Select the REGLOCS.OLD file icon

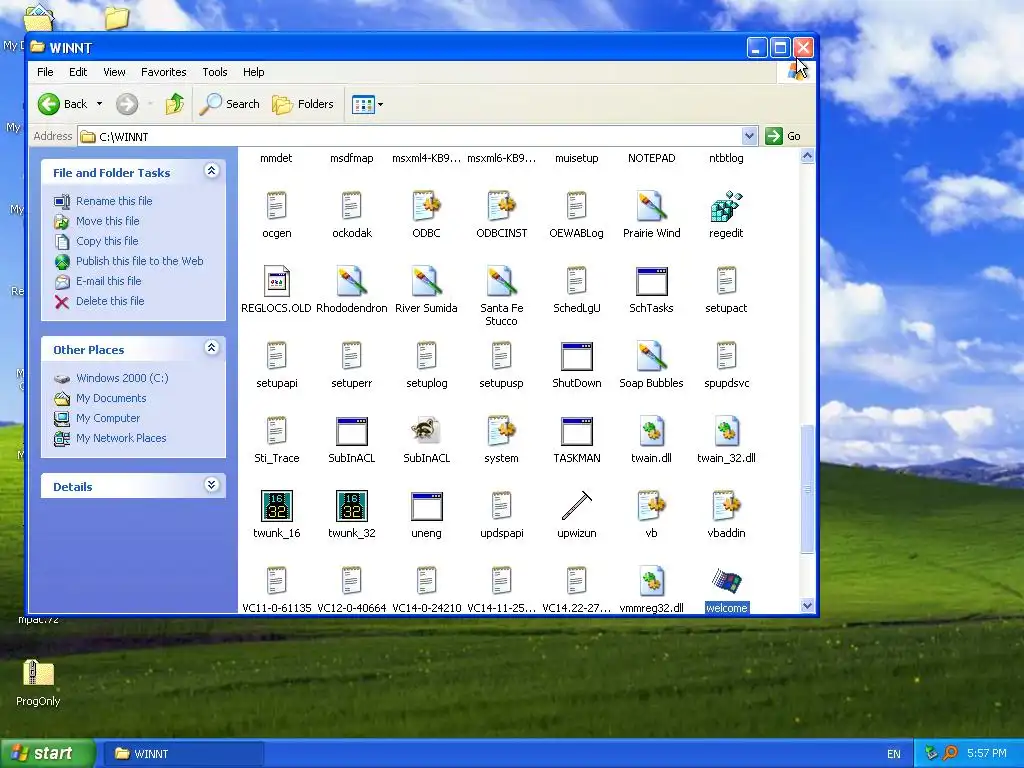pyautogui.click(x=276, y=281)
